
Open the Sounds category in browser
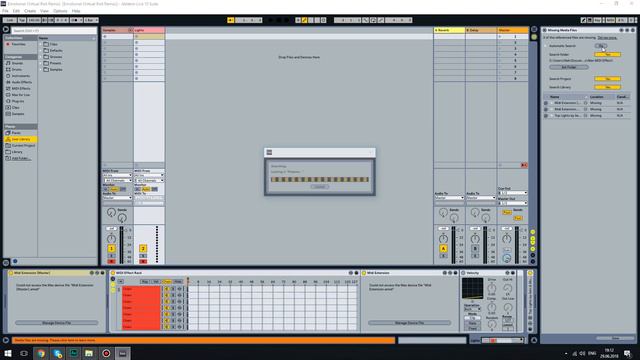click(x=17, y=63)
